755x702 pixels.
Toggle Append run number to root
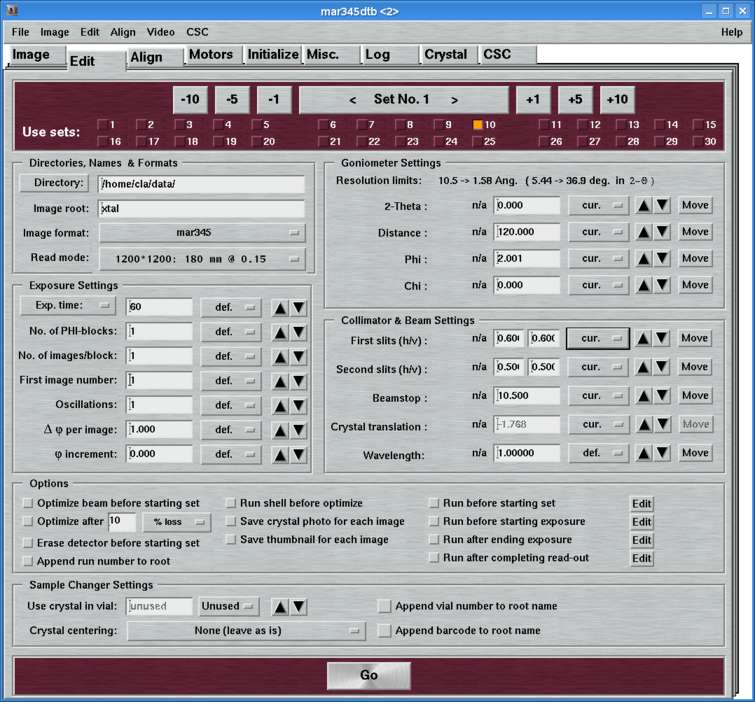pyautogui.click(x=28, y=562)
